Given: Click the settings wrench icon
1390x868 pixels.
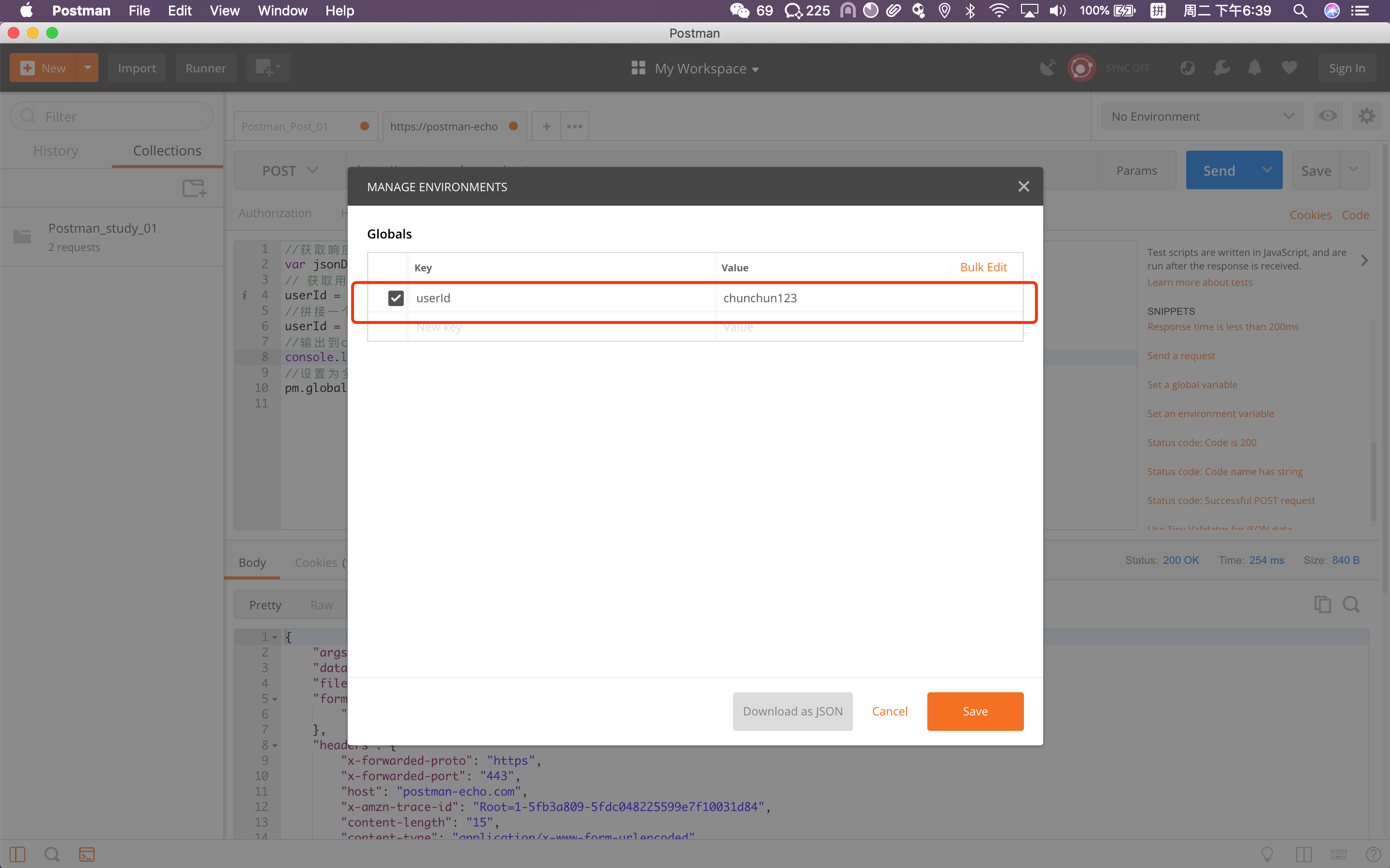Looking at the screenshot, I should [1221, 69].
